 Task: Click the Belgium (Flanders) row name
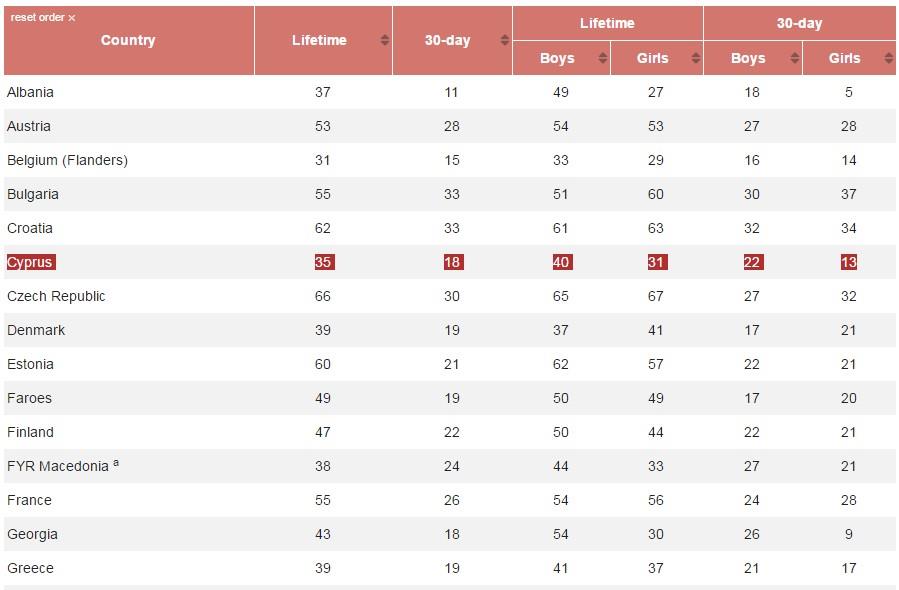[x=67, y=160]
